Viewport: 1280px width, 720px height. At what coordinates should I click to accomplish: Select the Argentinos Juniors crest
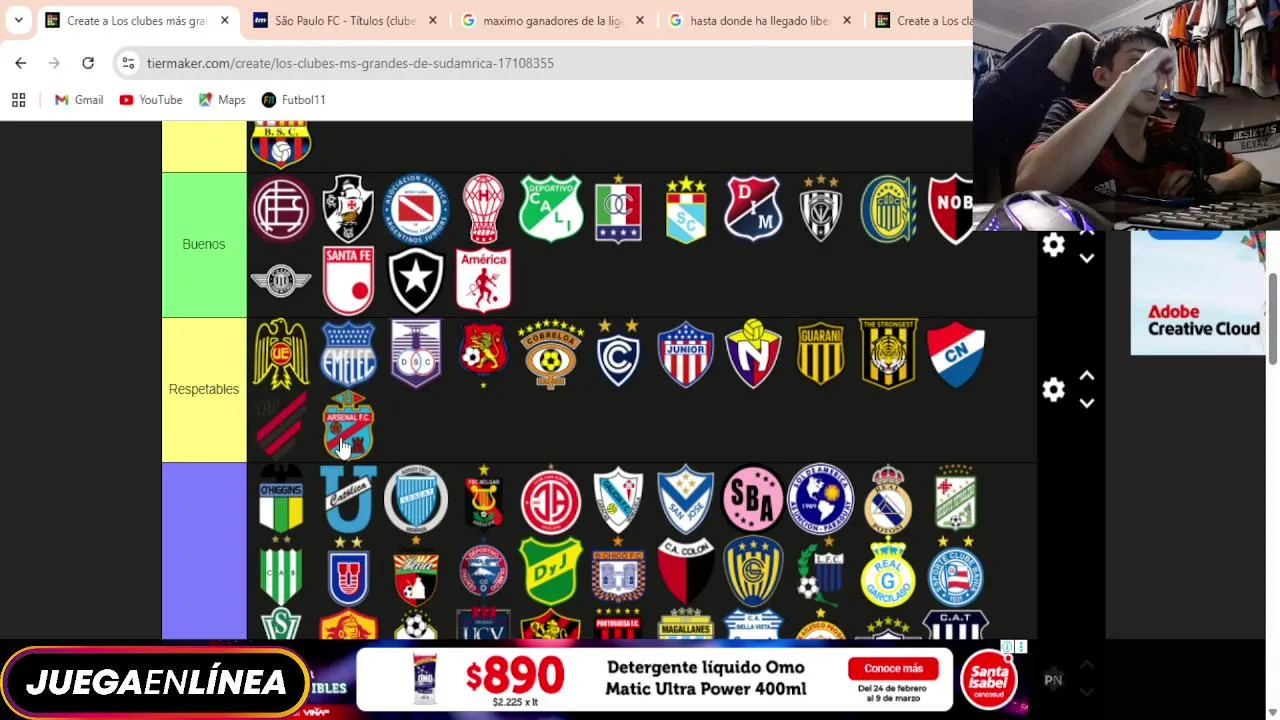point(416,209)
